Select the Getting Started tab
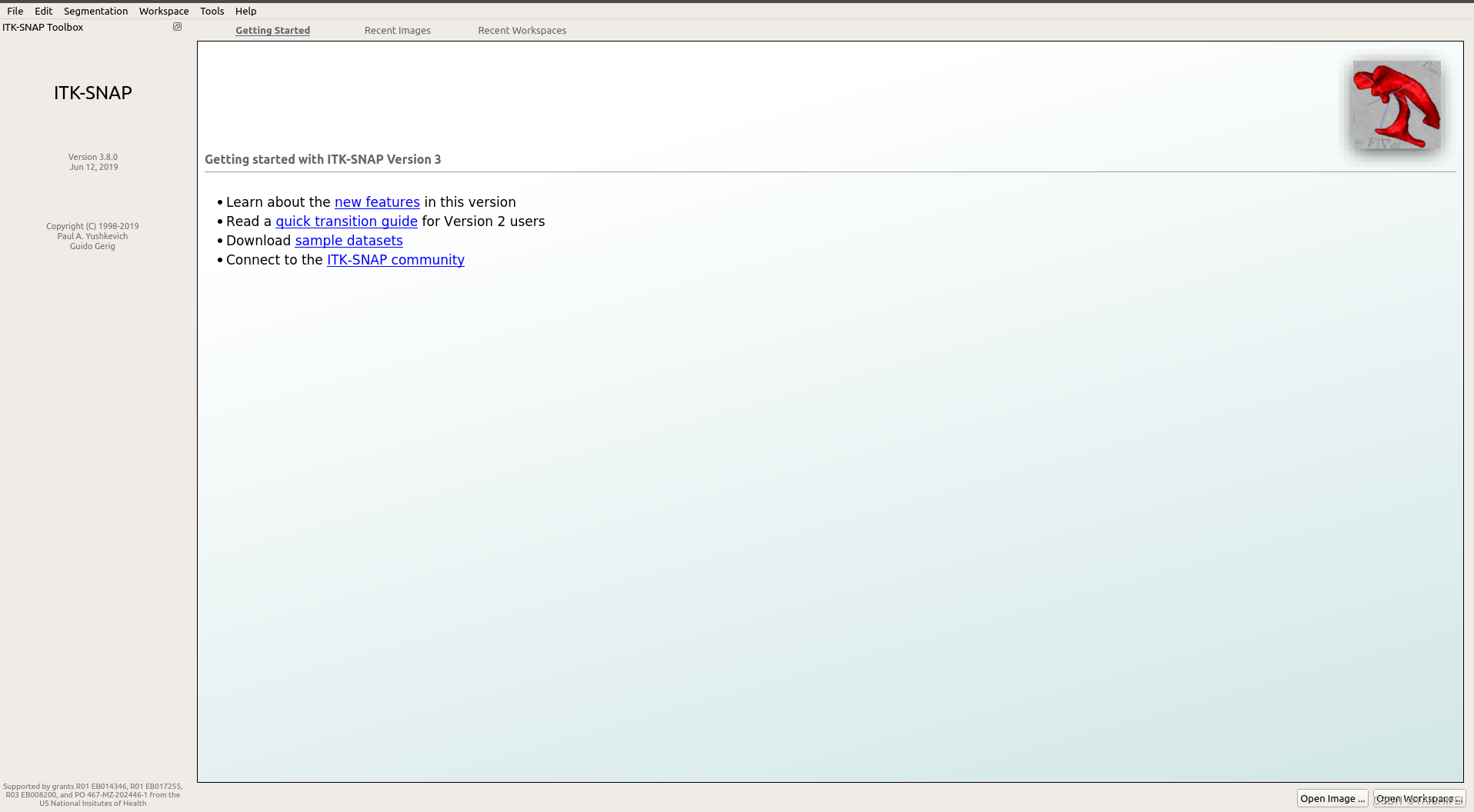The image size is (1474, 812). click(x=272, y=30)
